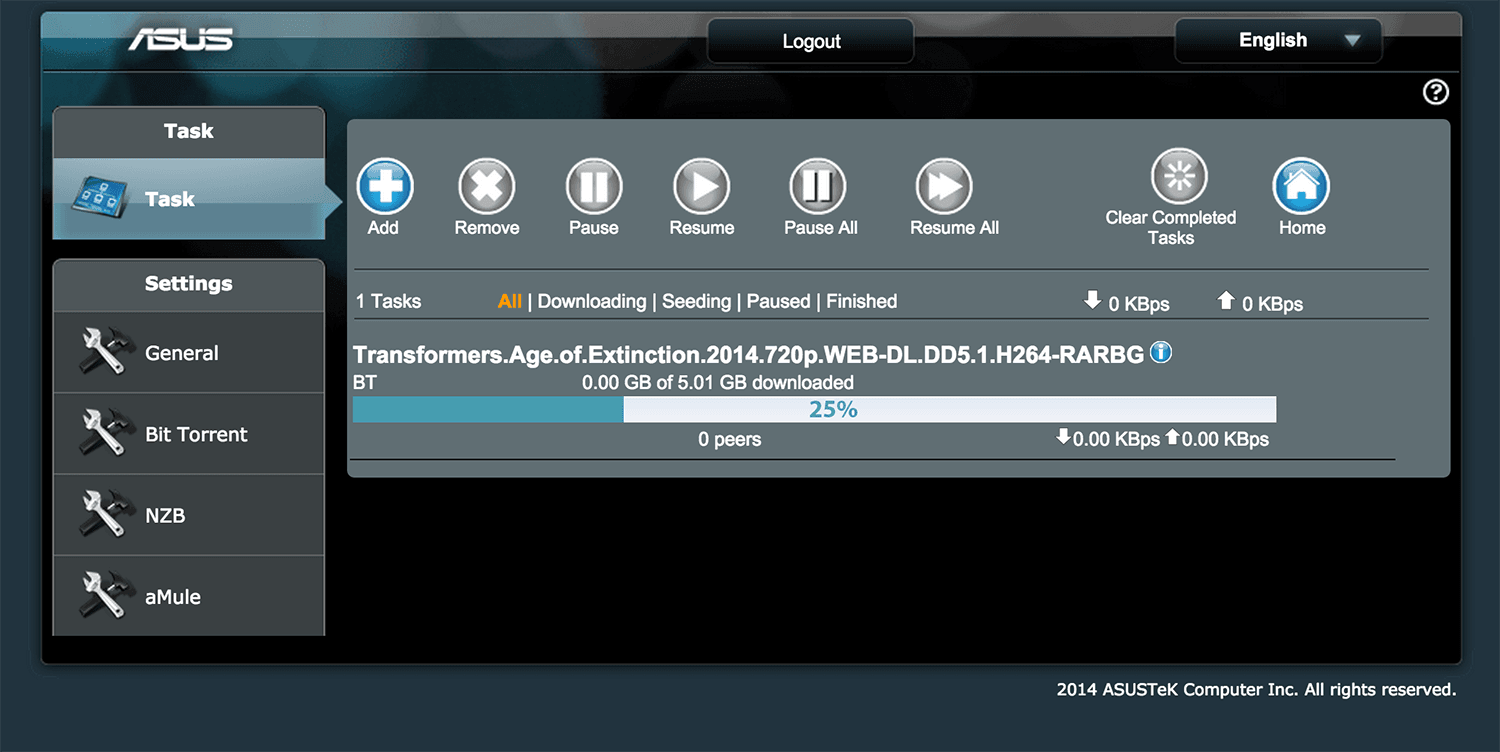Click the 25% download progress bar
1500x752 pixels.
(x=814, y=410)
